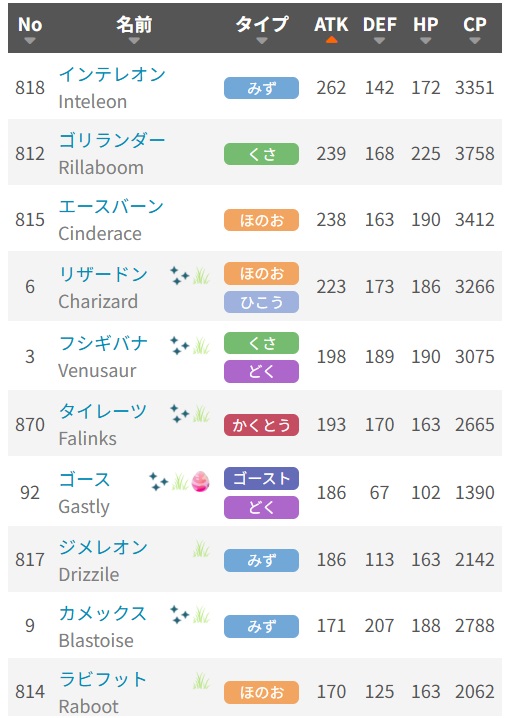The height and width of the screenshot is (718, 512).
Task: Click the grass icon in Raboot row
Action: 202,680
